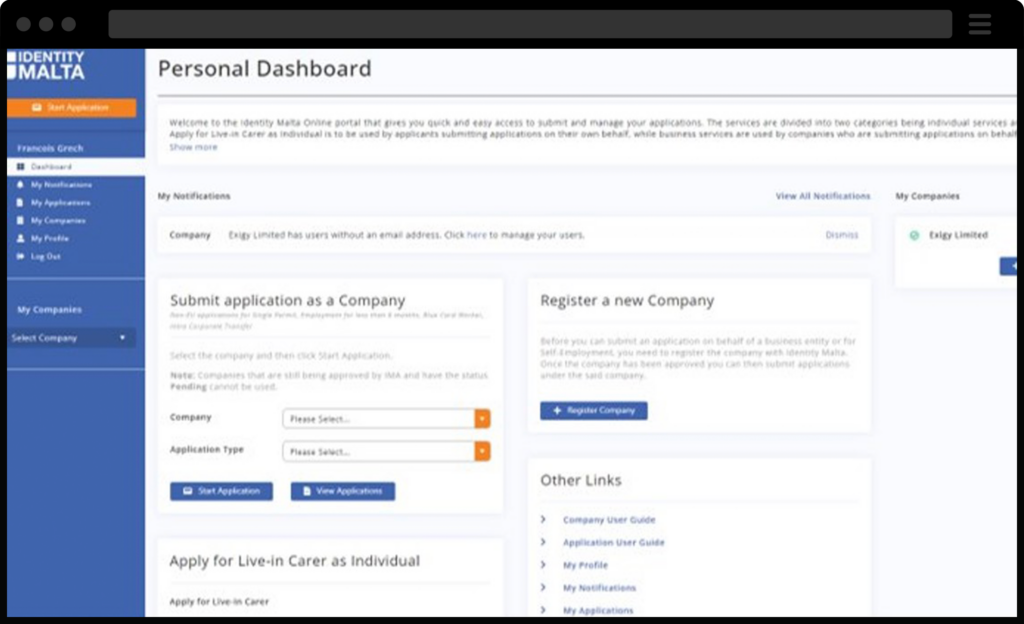Click the 'Other Links' heading
This screenshot has width=1024, height=624.
point(581,480)
